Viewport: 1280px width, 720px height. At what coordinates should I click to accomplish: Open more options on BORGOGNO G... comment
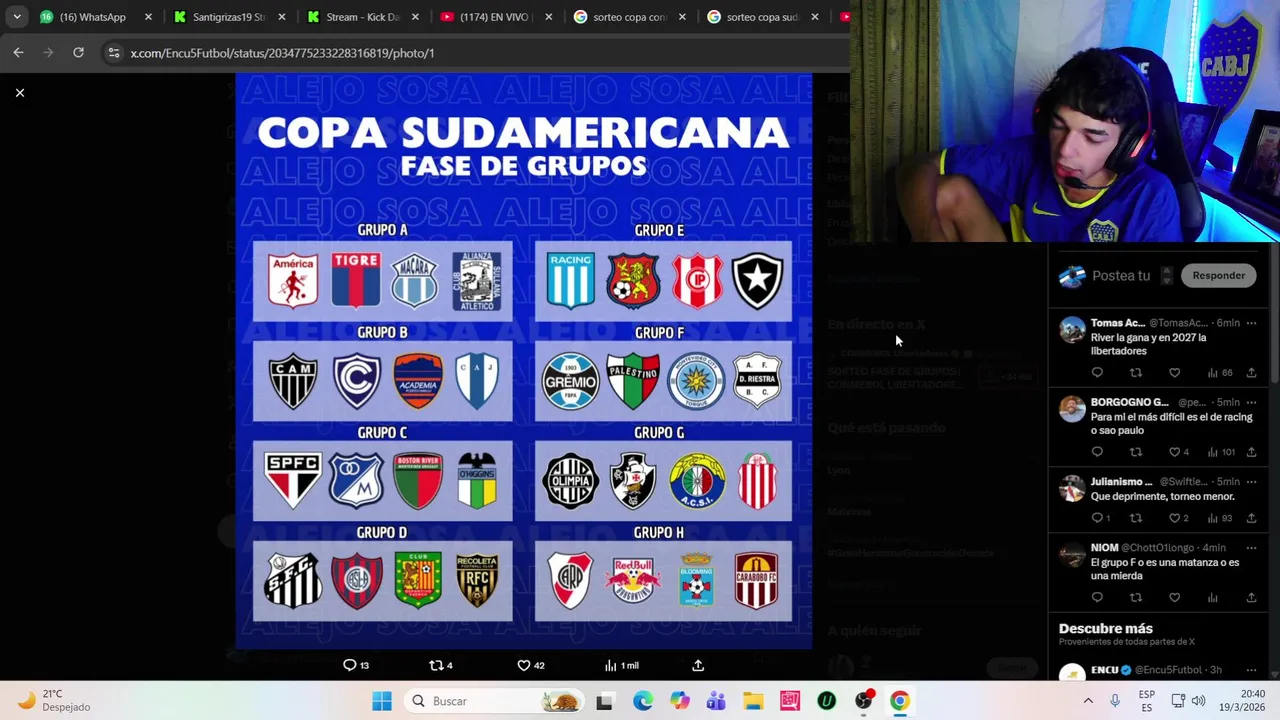(x=1251, y=402)
